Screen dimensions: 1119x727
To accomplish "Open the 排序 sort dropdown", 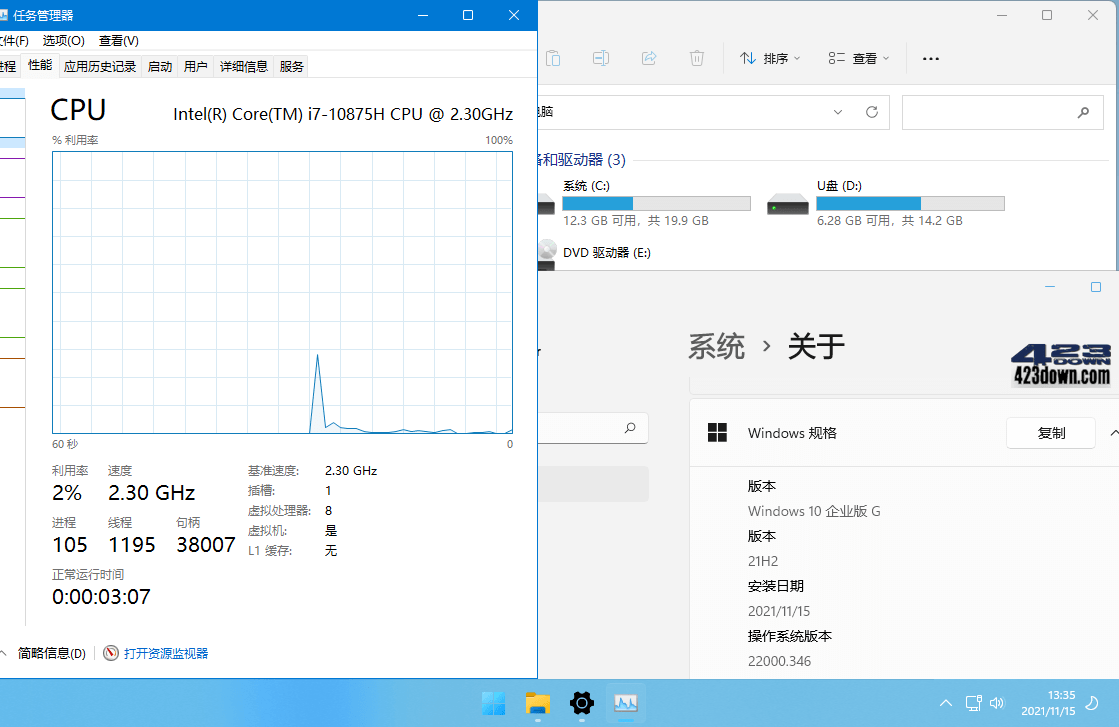I will point(769,58).
